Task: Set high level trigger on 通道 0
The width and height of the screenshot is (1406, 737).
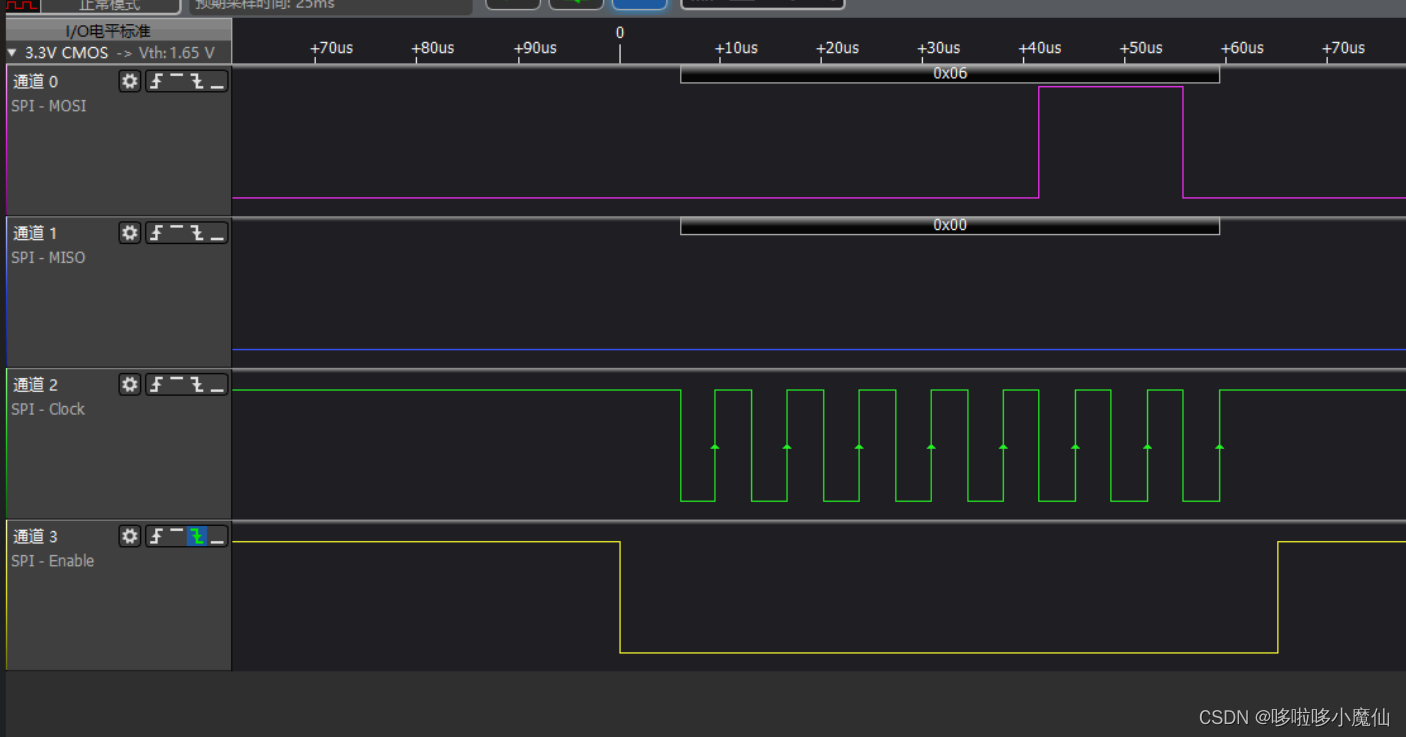Action: click(x=176, y=81)
